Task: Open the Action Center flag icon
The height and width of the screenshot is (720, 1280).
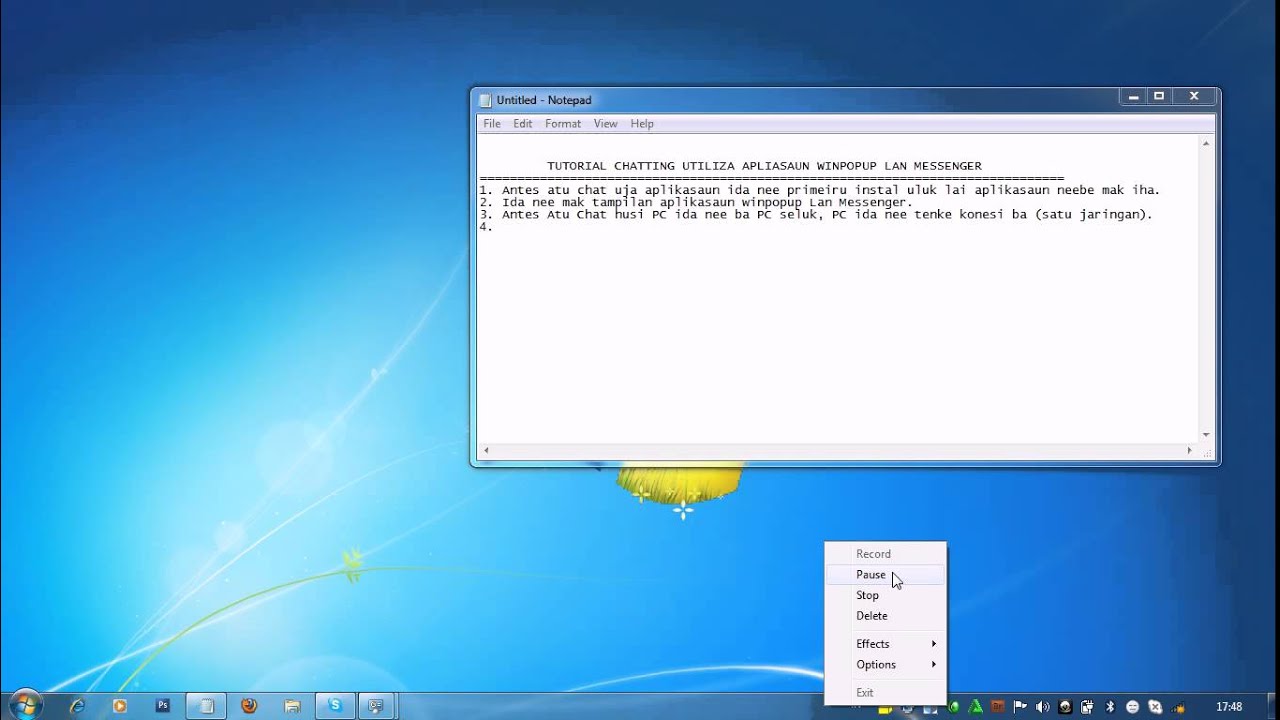Action: coord(1020,706)
